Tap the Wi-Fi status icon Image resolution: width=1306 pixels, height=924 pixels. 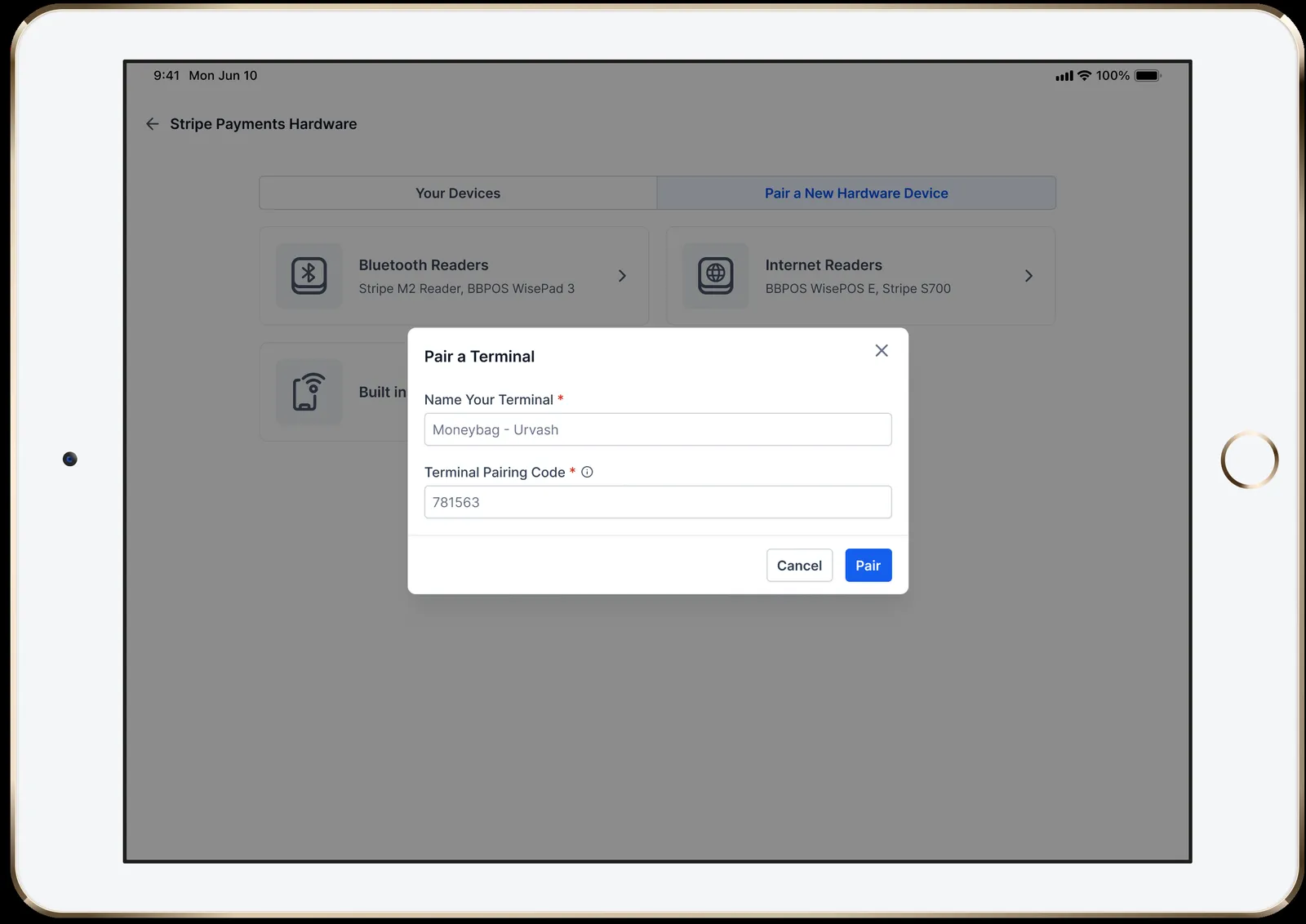1084,75
